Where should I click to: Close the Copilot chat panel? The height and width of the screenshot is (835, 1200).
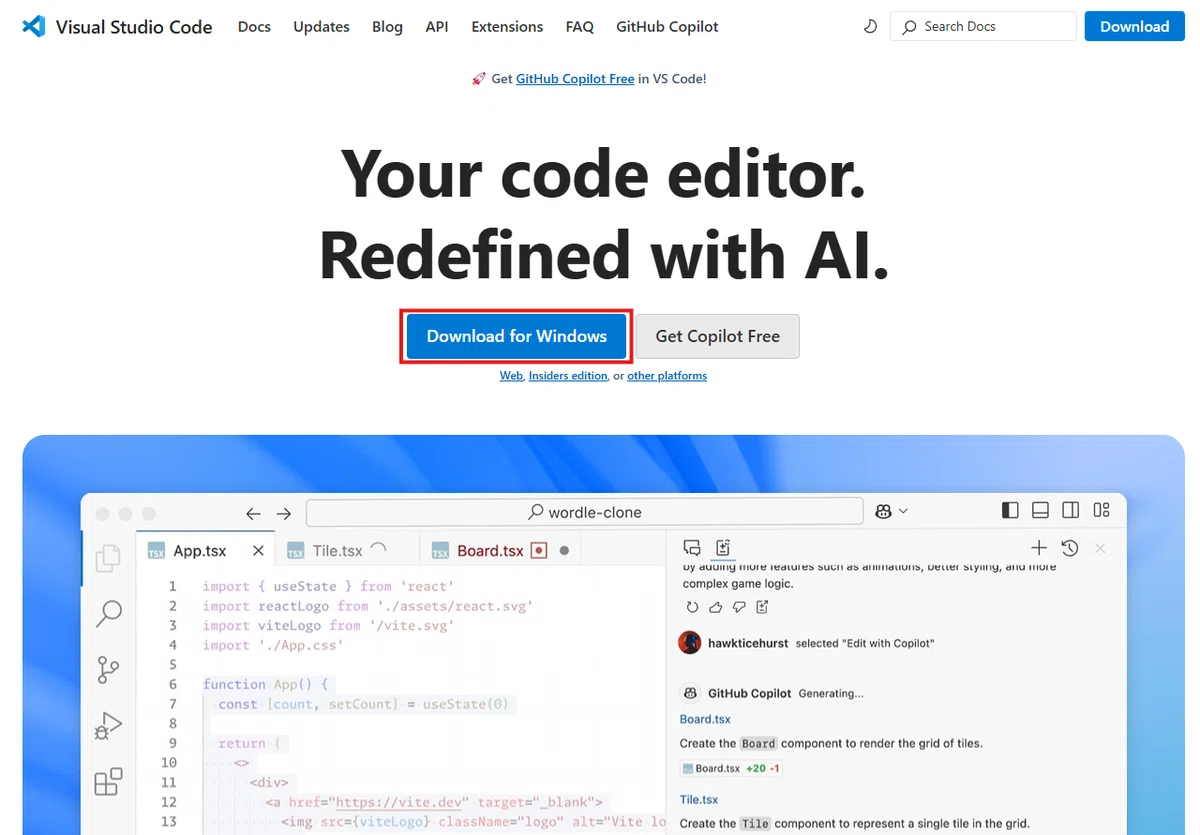pos(1100,548)
